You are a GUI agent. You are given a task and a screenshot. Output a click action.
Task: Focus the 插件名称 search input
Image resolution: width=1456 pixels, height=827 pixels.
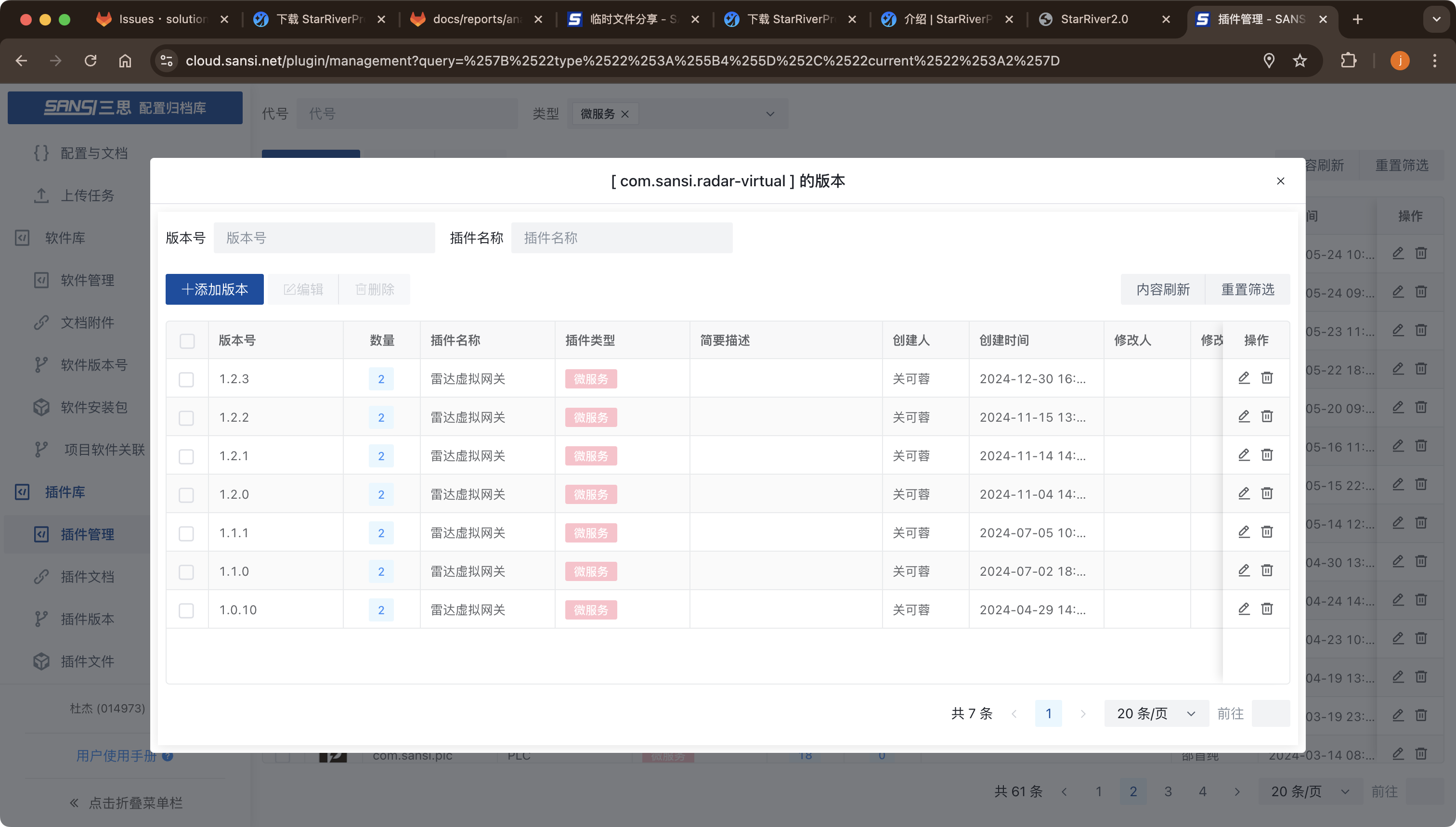tap(622, 237)
